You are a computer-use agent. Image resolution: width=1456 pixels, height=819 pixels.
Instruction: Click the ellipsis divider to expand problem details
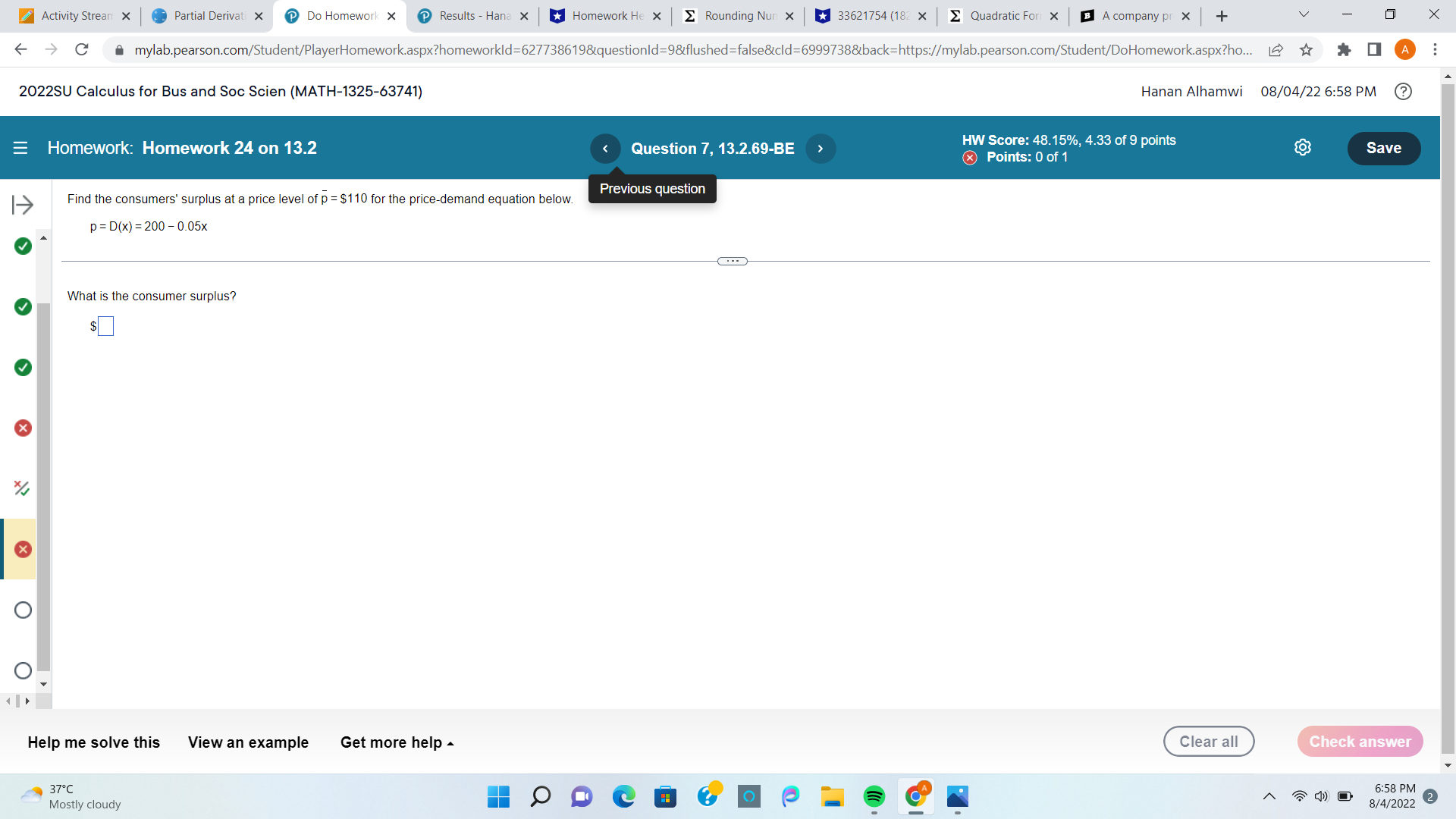point(732,260)
